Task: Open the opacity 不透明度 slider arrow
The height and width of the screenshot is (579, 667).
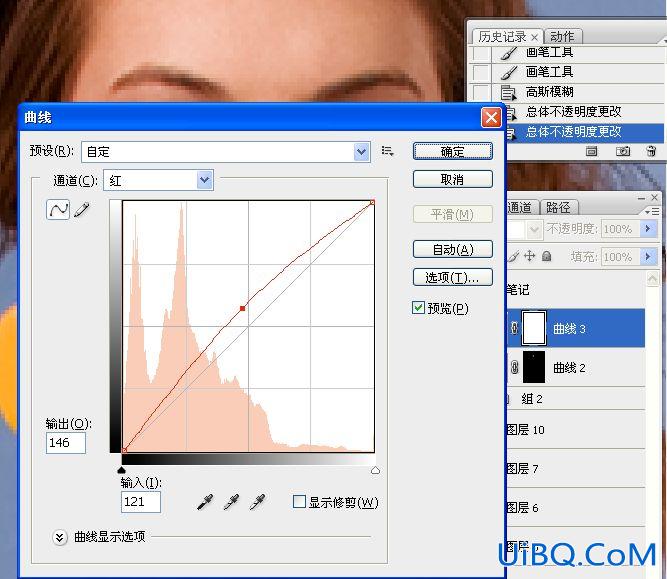Action: pyautogui.click(x=648, y=229)
